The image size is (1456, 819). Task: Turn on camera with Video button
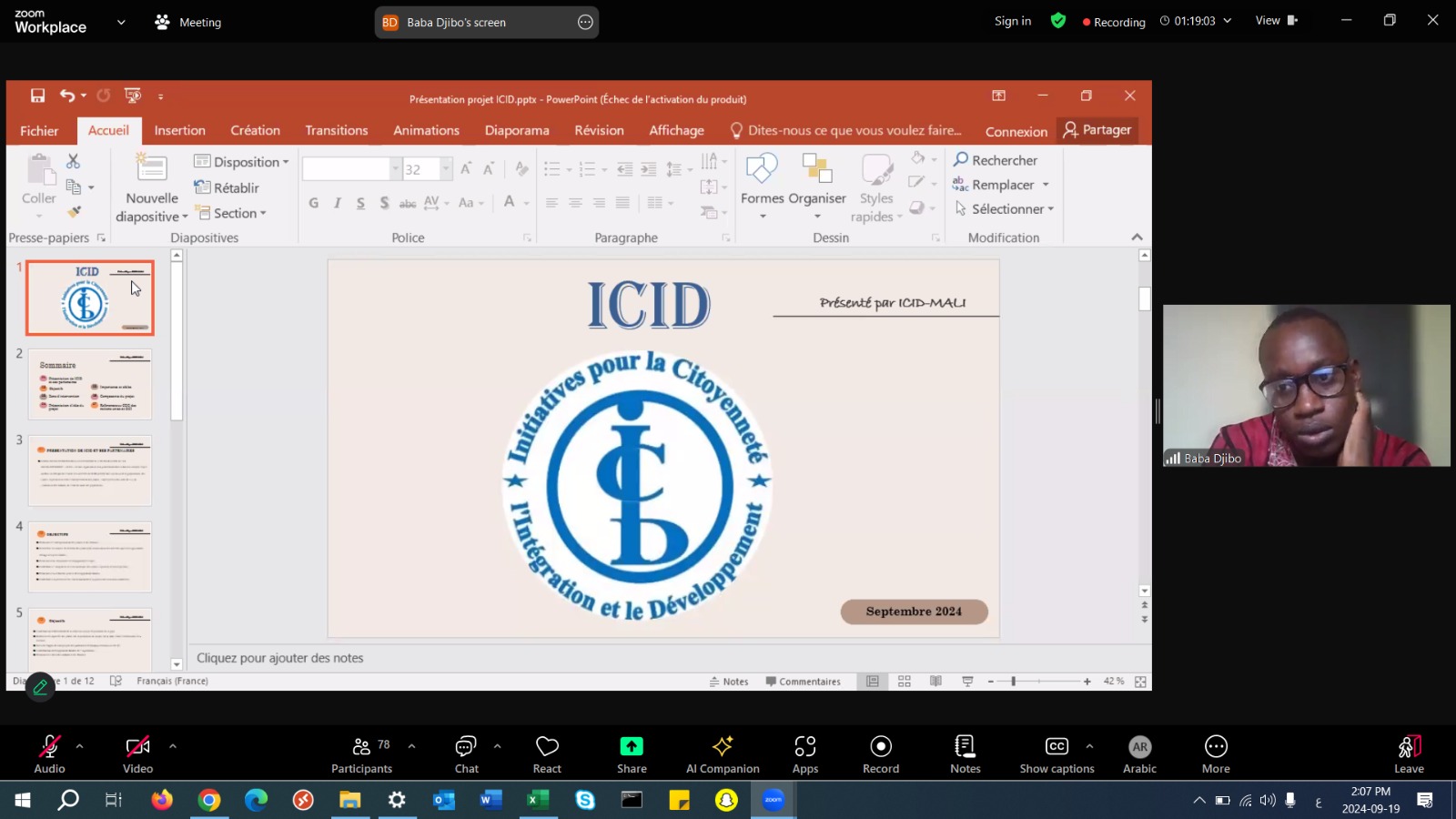137,754
